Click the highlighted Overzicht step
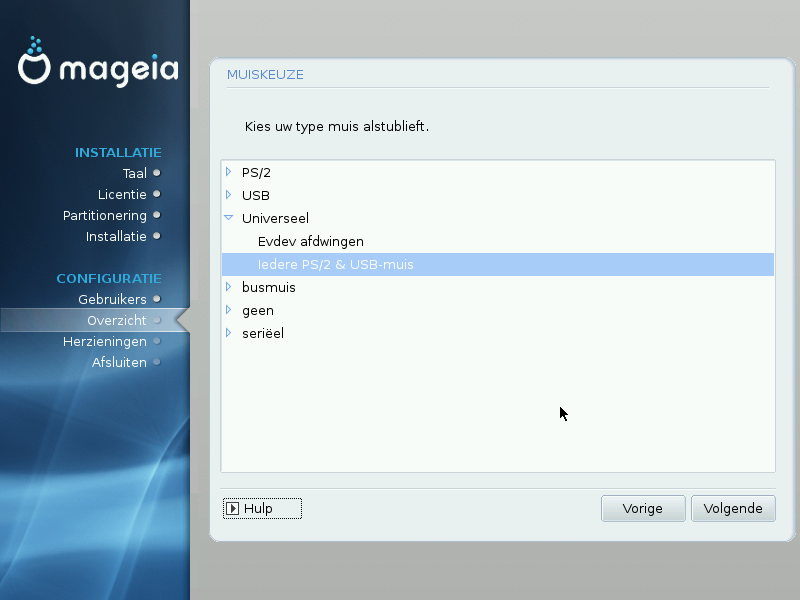The image size is (800, 600). [x=95, y=320]
